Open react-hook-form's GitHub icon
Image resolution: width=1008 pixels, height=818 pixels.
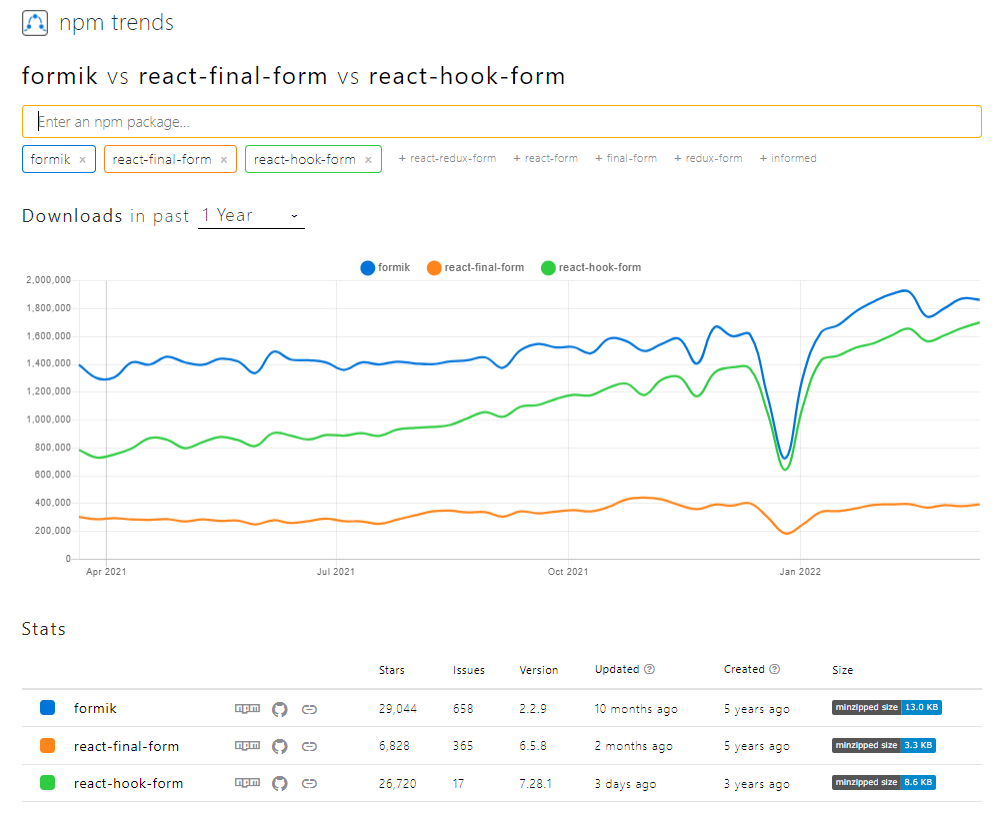tap(279, 783)
